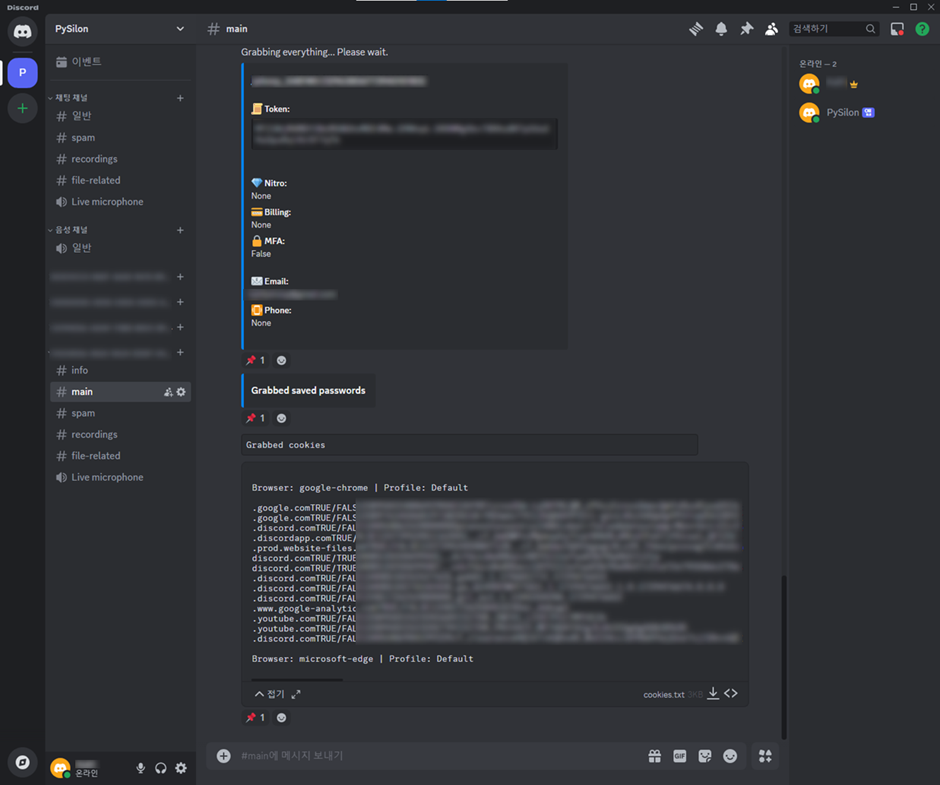
Task: Create invite icon on main channel
Action: [168, 392]
